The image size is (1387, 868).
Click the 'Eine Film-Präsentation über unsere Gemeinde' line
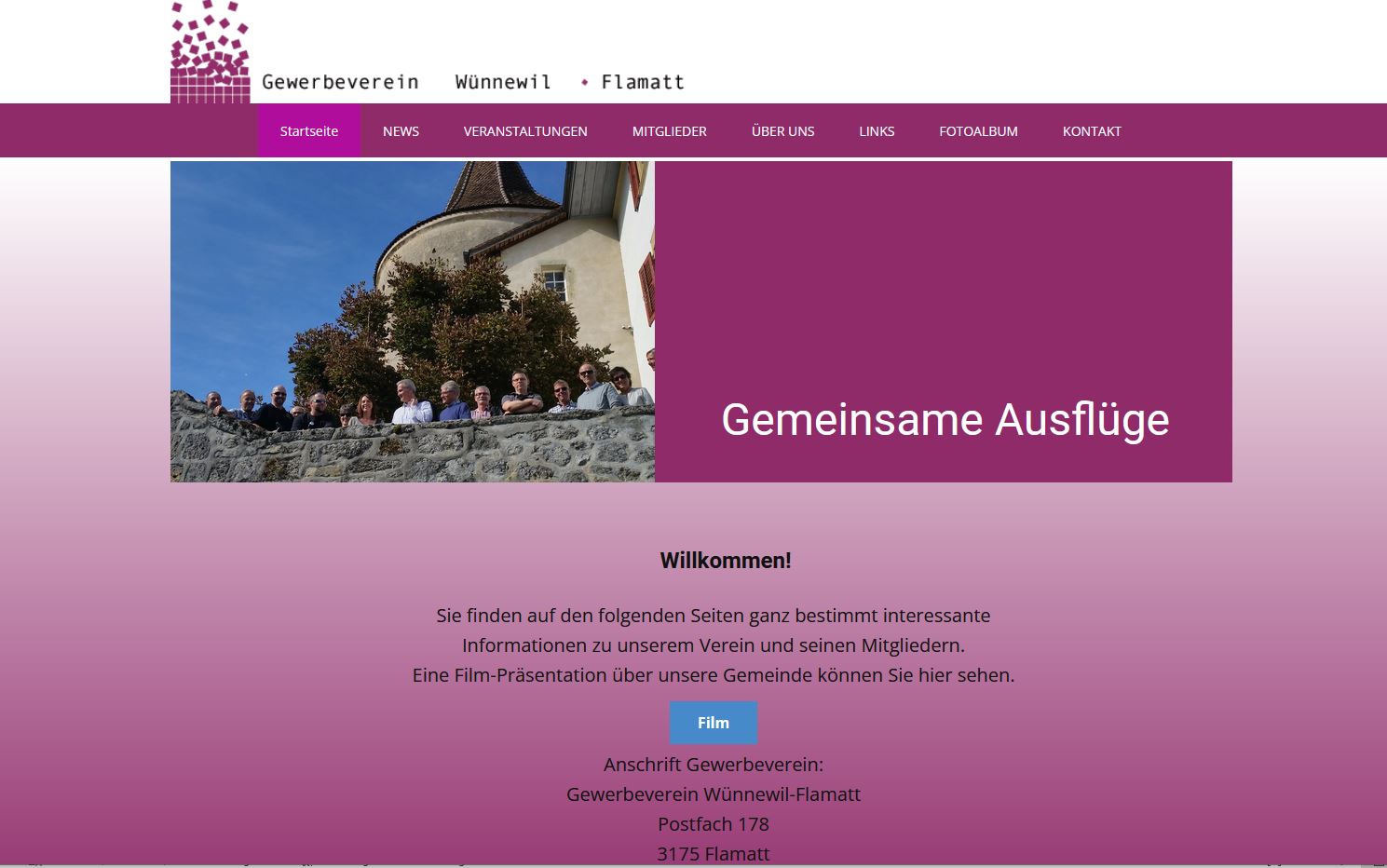(x=714, y=675)
